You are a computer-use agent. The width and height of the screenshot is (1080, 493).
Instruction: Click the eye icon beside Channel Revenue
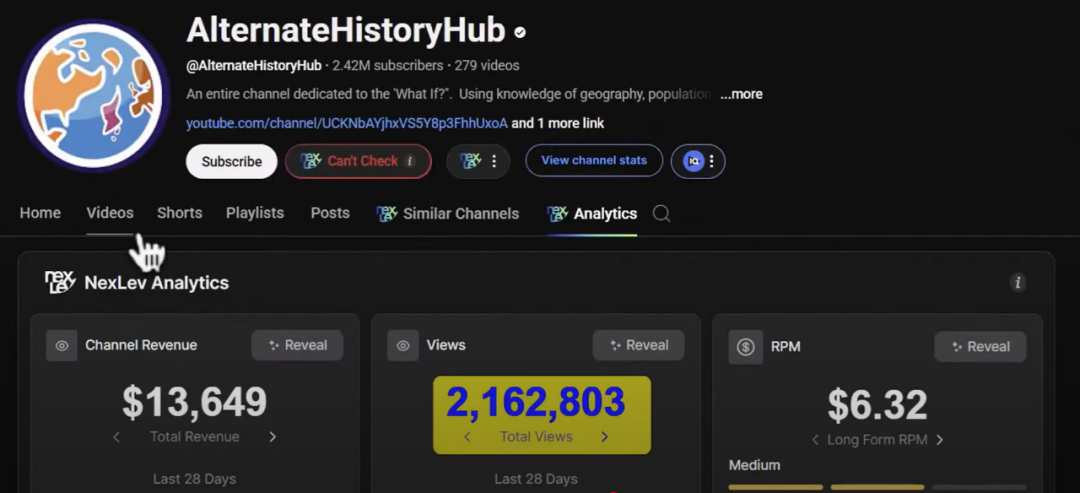tap(62, 346)
